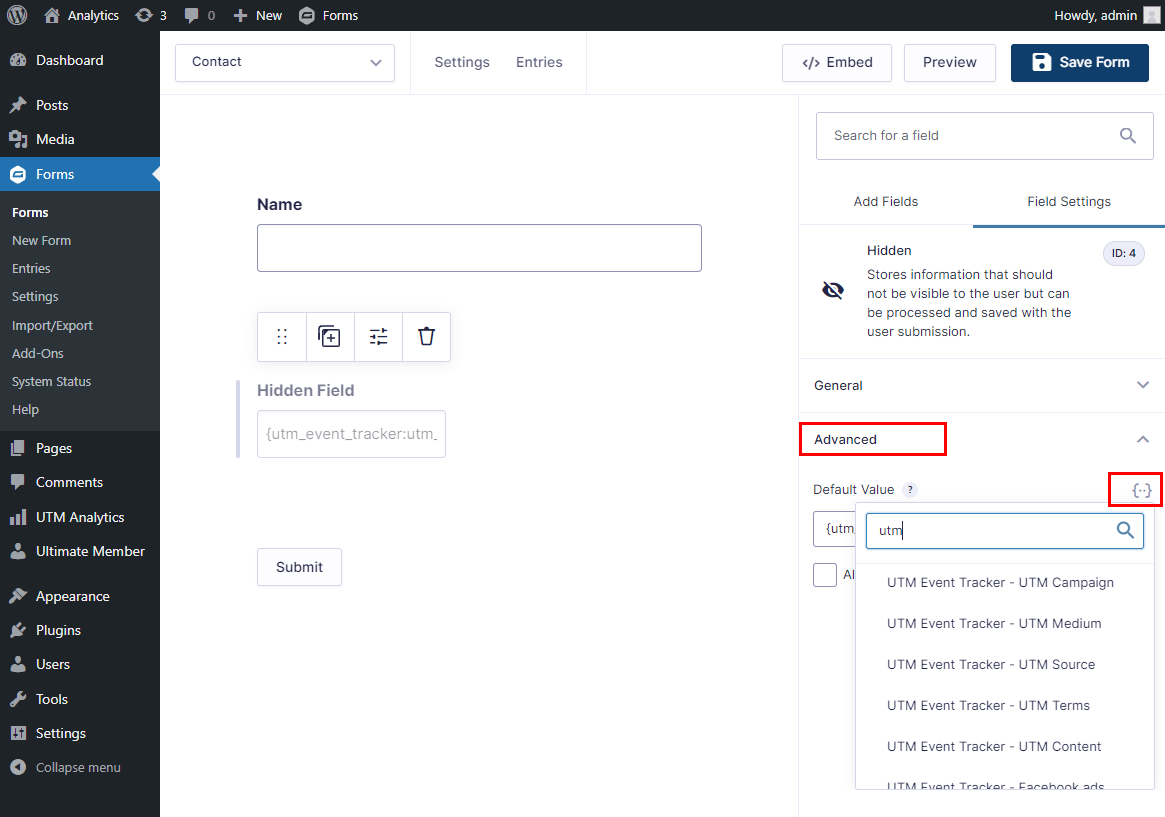
Task: Collapse the admin sidebar menu
Action: pyautogui.click(x=79, y=767)
